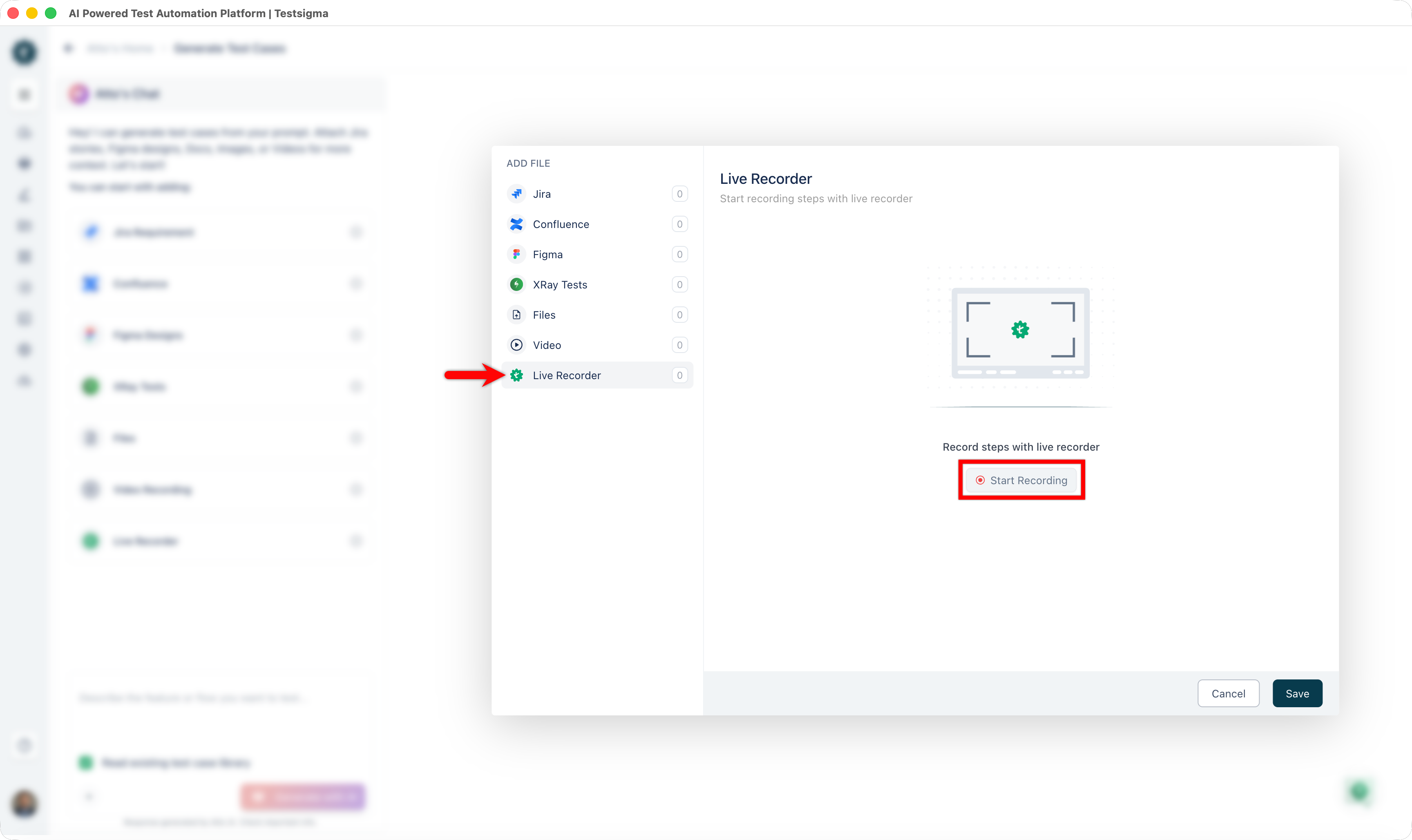Click the 0 count badge beside Confluence

click(680, 224)
